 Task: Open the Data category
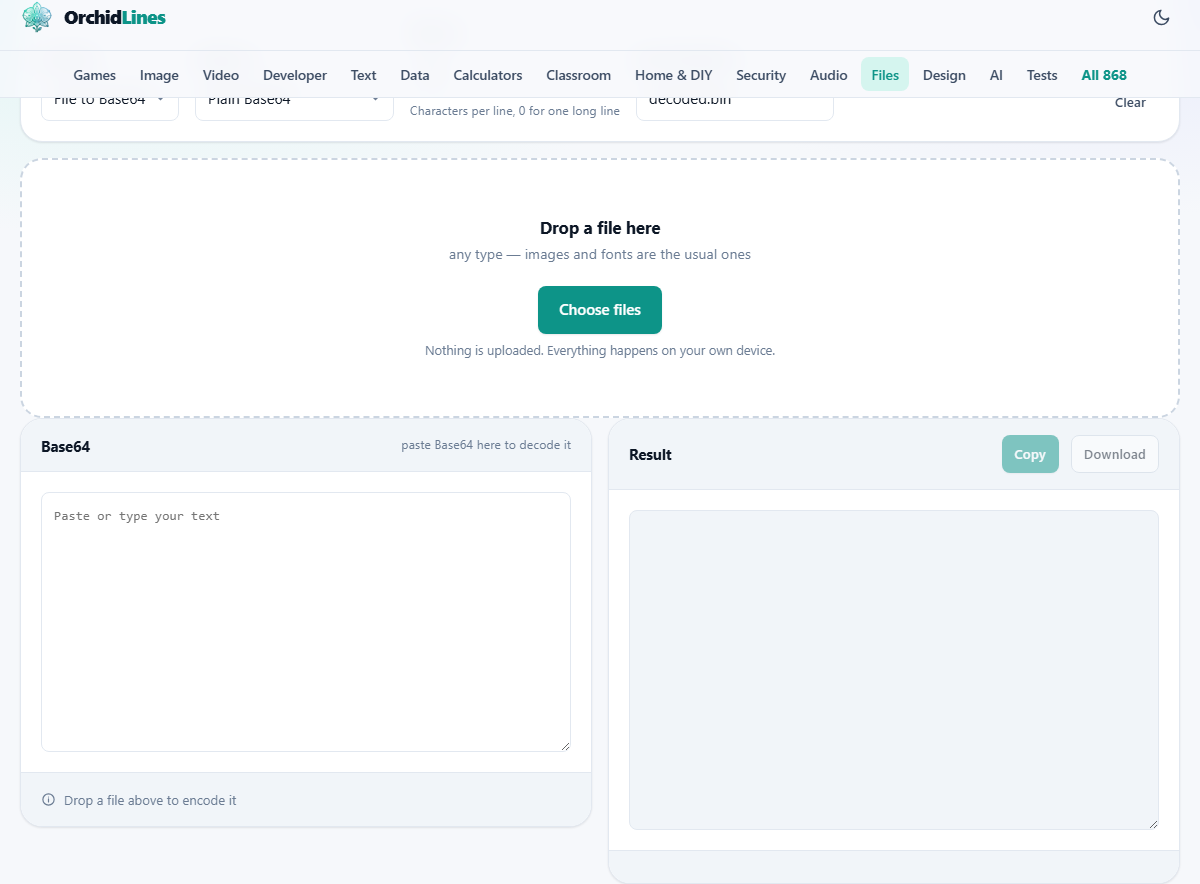415,75
